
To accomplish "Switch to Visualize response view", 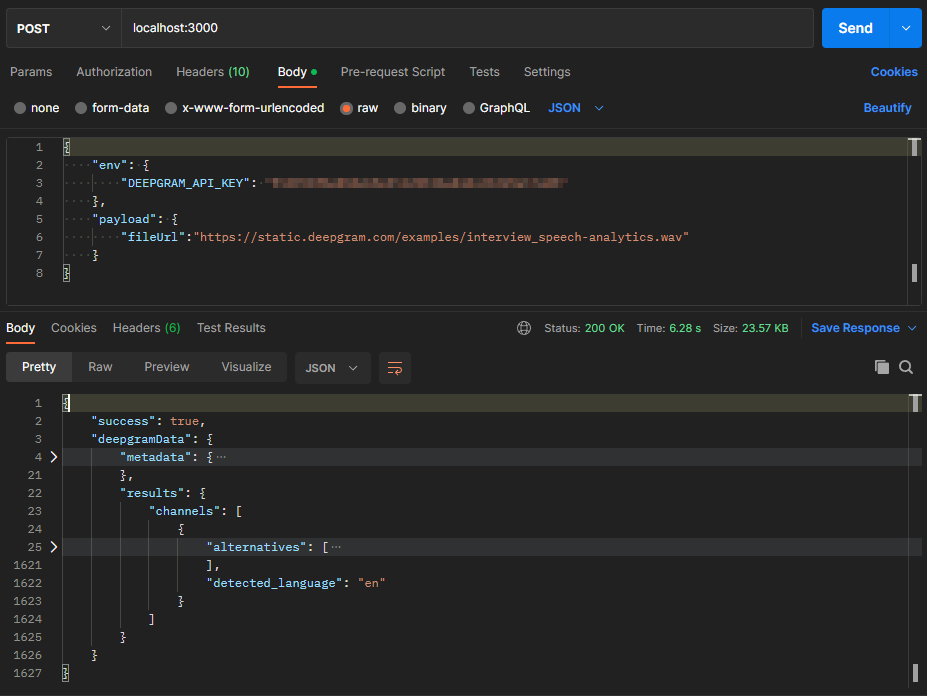I will tap(247, 367).
